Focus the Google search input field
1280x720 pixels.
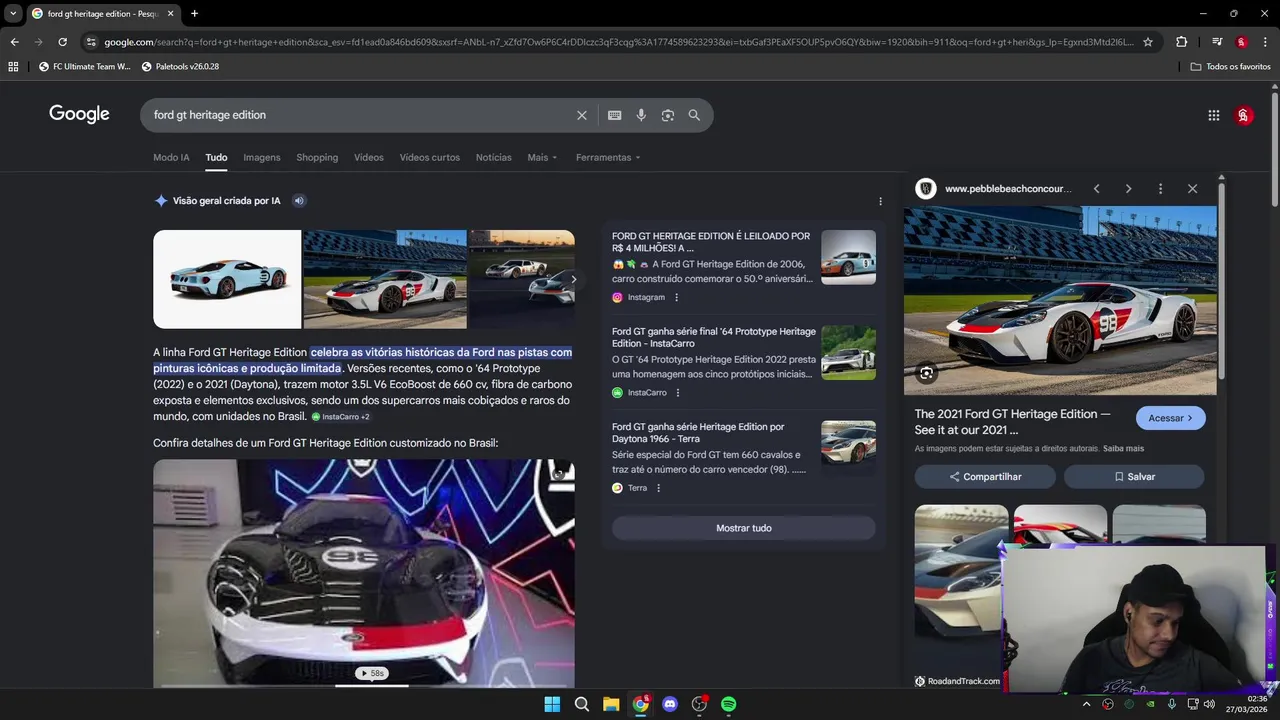(360, 115)
